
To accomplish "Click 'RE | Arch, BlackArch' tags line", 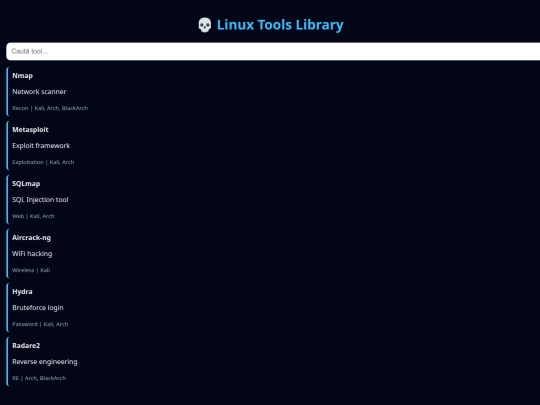I will (39, 378).
